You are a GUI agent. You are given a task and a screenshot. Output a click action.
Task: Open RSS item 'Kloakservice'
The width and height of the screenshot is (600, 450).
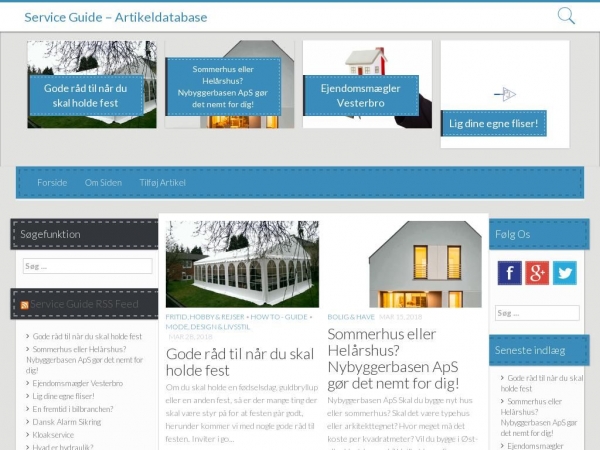(53, 435)
